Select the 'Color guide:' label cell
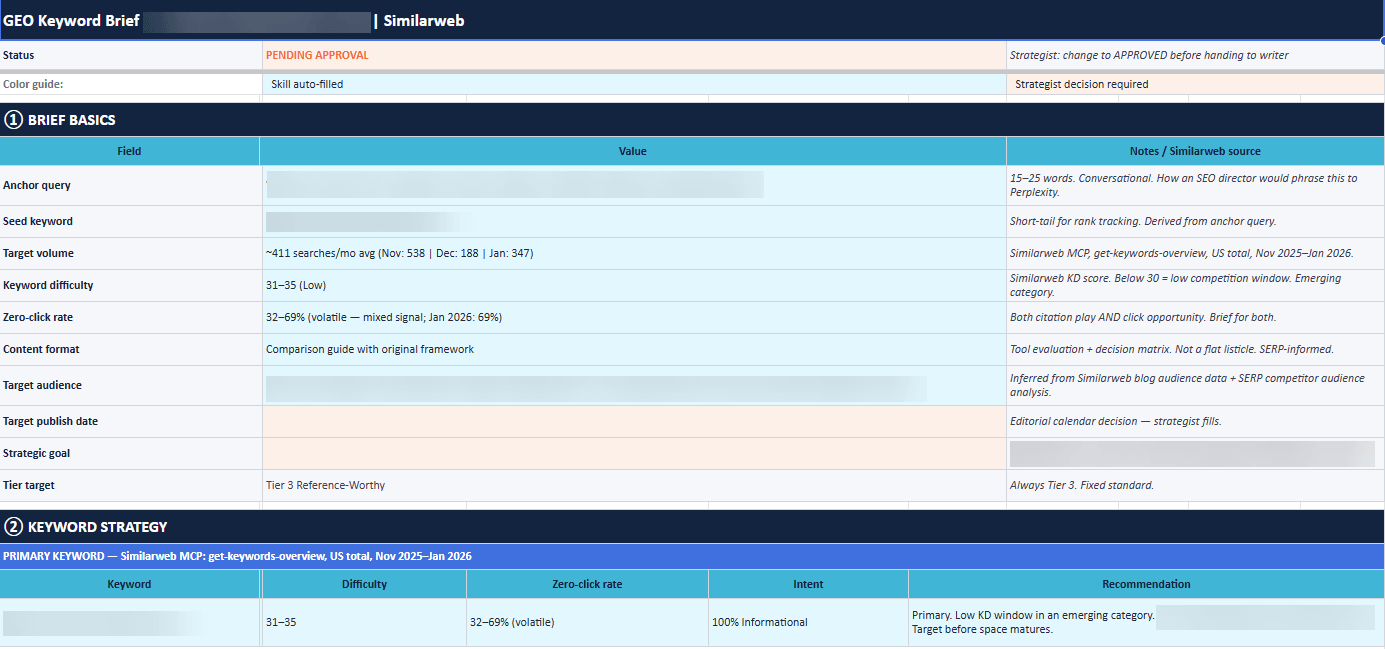The image size is (1385, 649). [x=130, y=84]
